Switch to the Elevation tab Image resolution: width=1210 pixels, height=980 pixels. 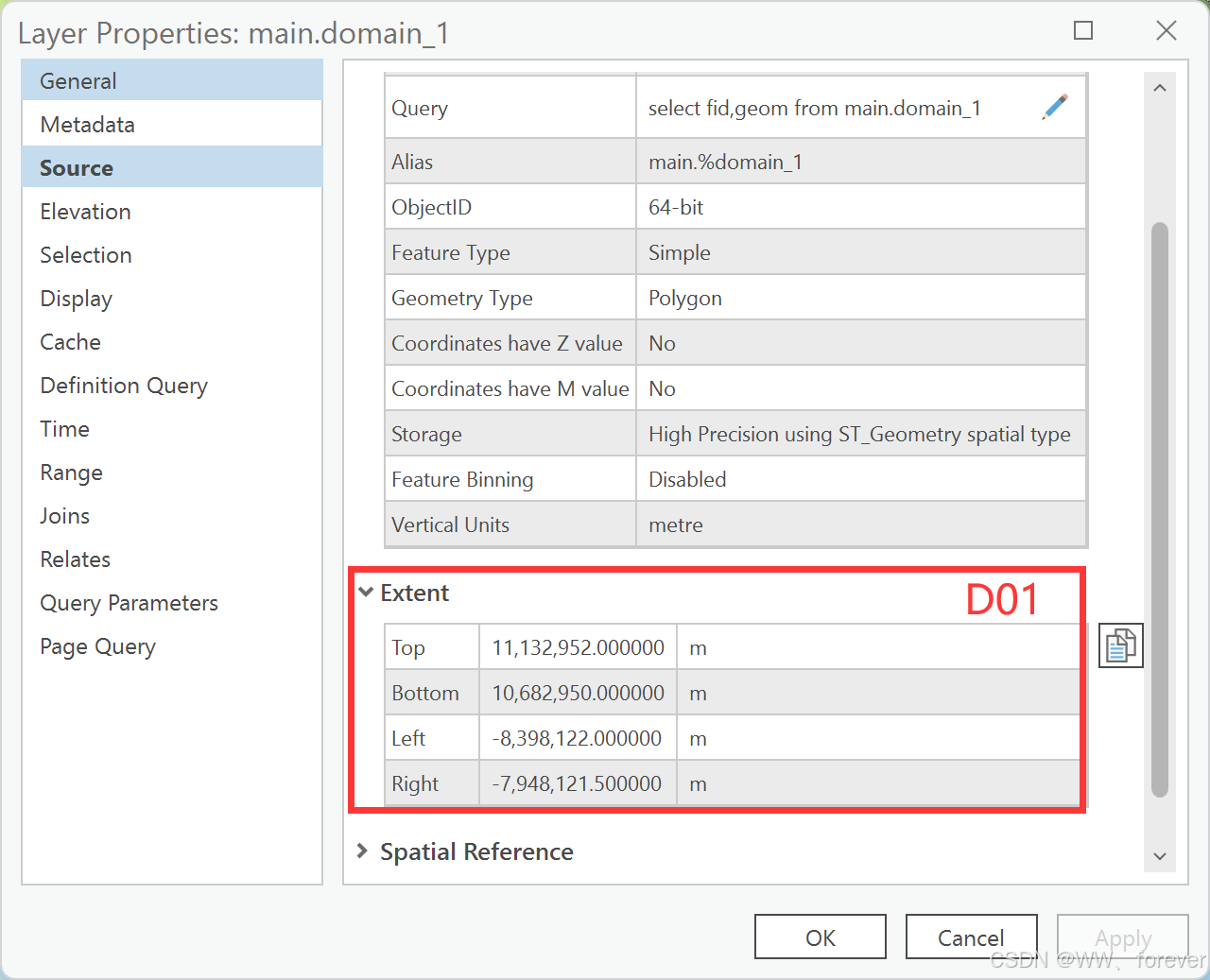[x=172, y=211]
